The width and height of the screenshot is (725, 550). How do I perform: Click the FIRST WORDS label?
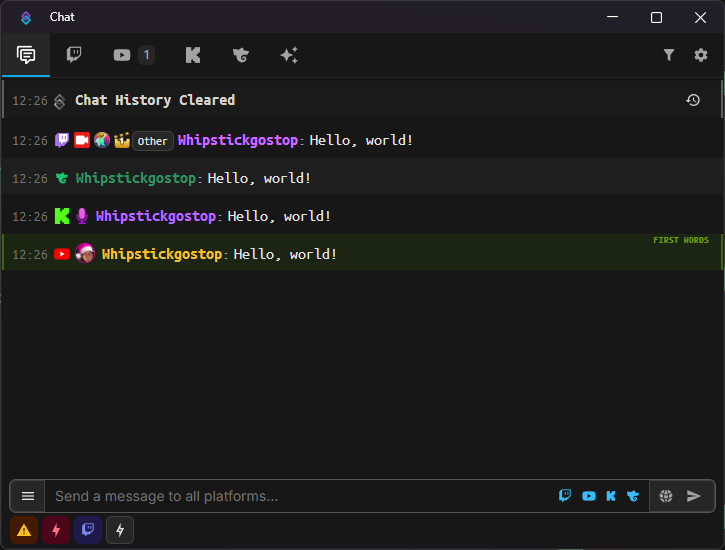point(681,240)
